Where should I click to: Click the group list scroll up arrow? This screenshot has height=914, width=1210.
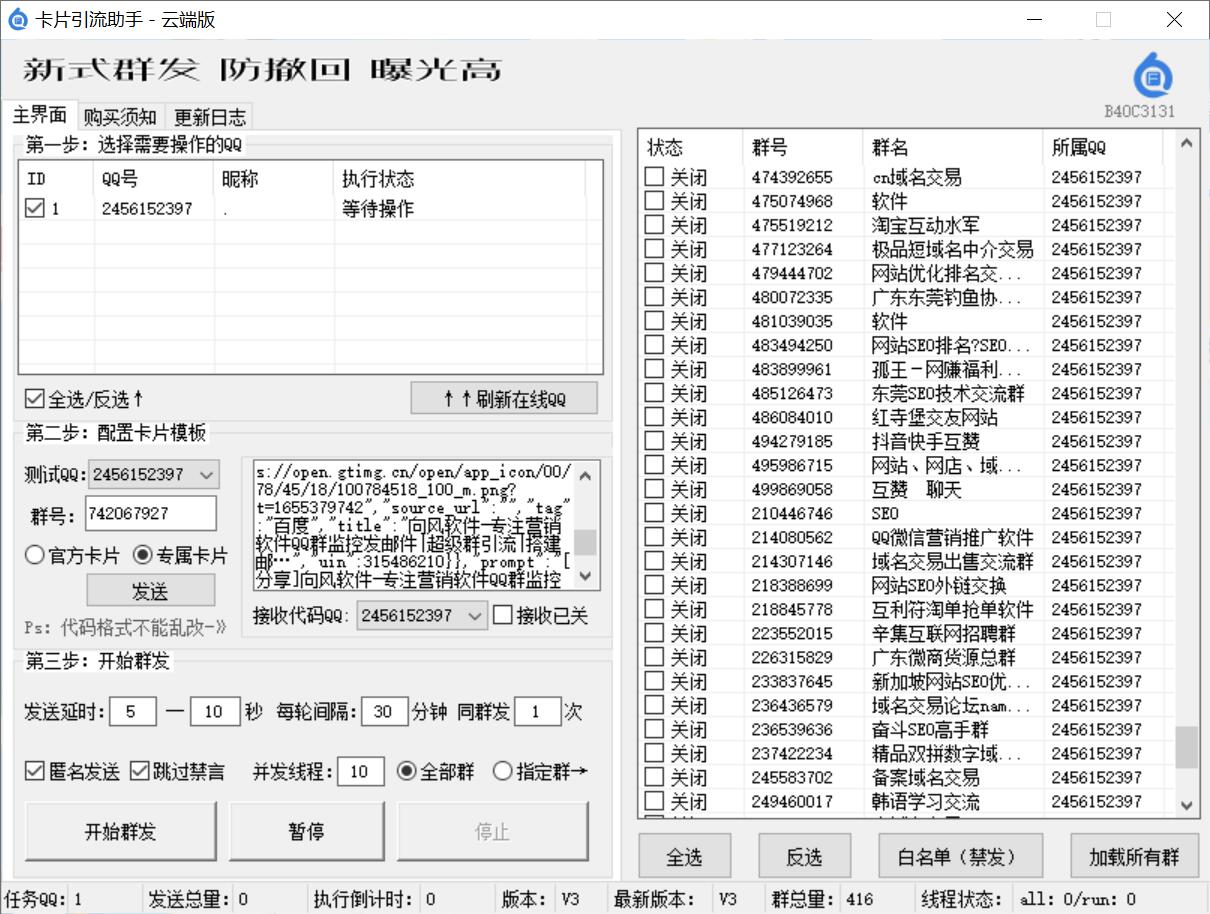pyautogui.click(x=1186, y=144)
